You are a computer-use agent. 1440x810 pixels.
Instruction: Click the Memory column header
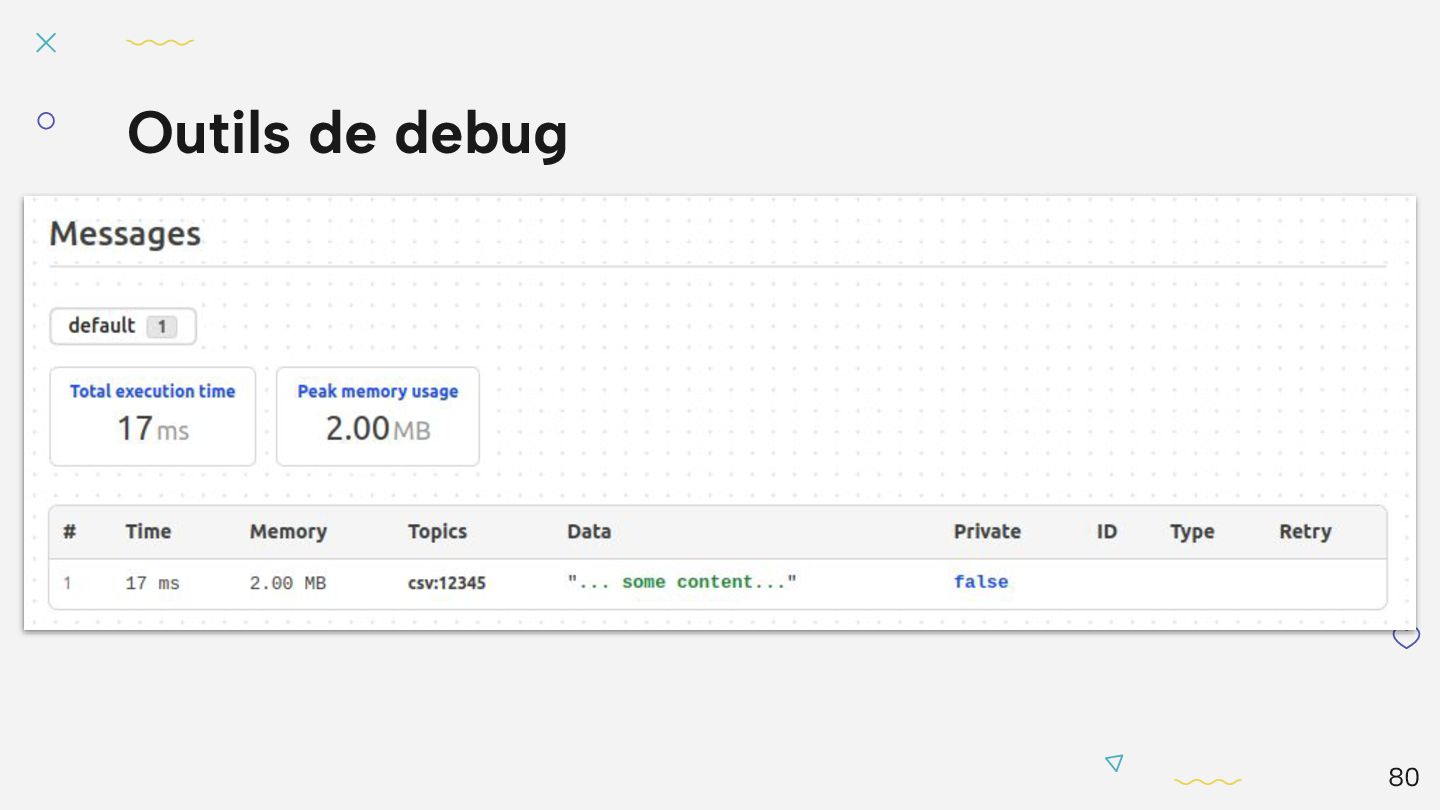[x=288, y=532]
